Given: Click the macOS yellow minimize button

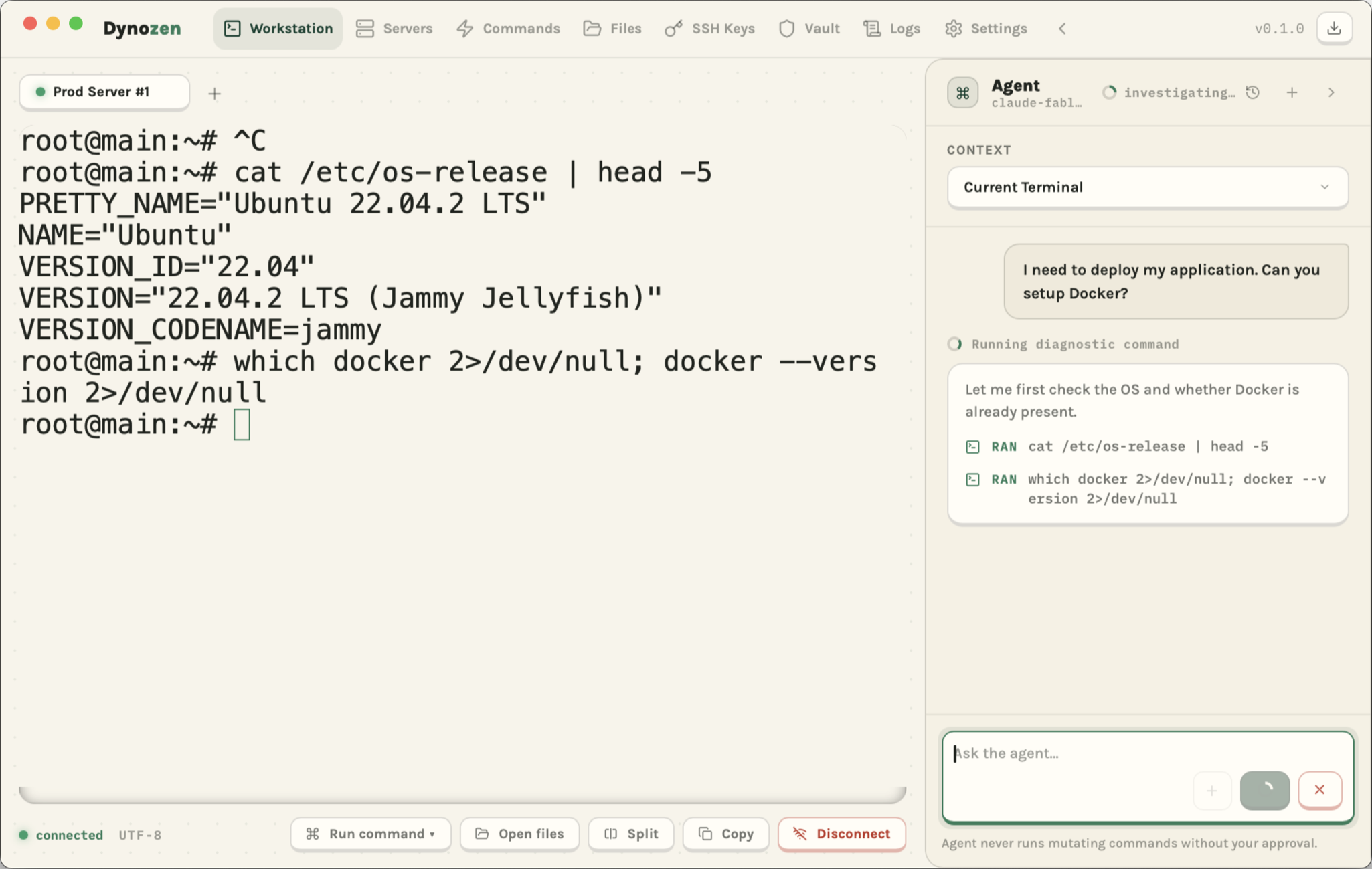Looking at the screenshot, I should (53, 24).
